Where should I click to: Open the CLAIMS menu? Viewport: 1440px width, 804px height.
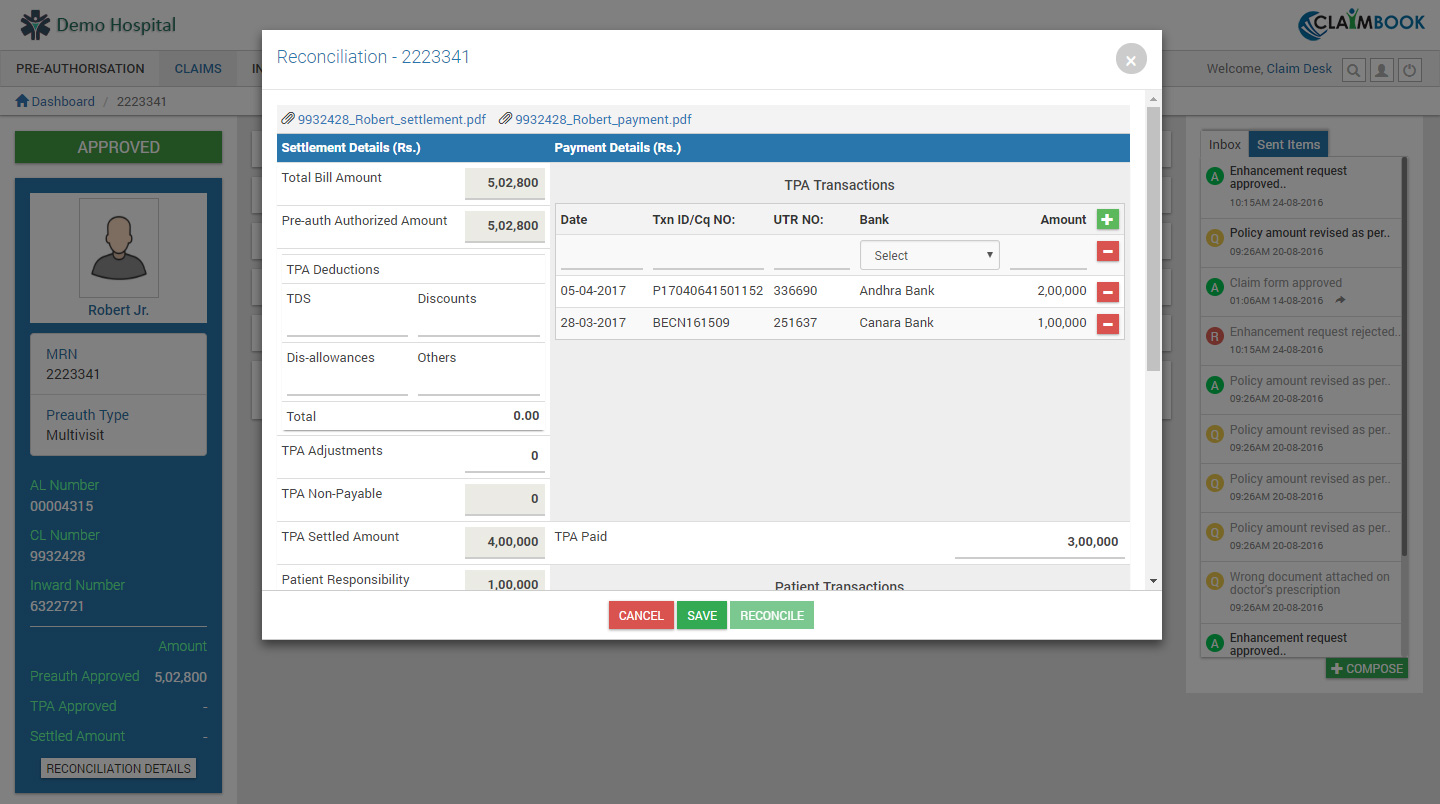(197, 68)
